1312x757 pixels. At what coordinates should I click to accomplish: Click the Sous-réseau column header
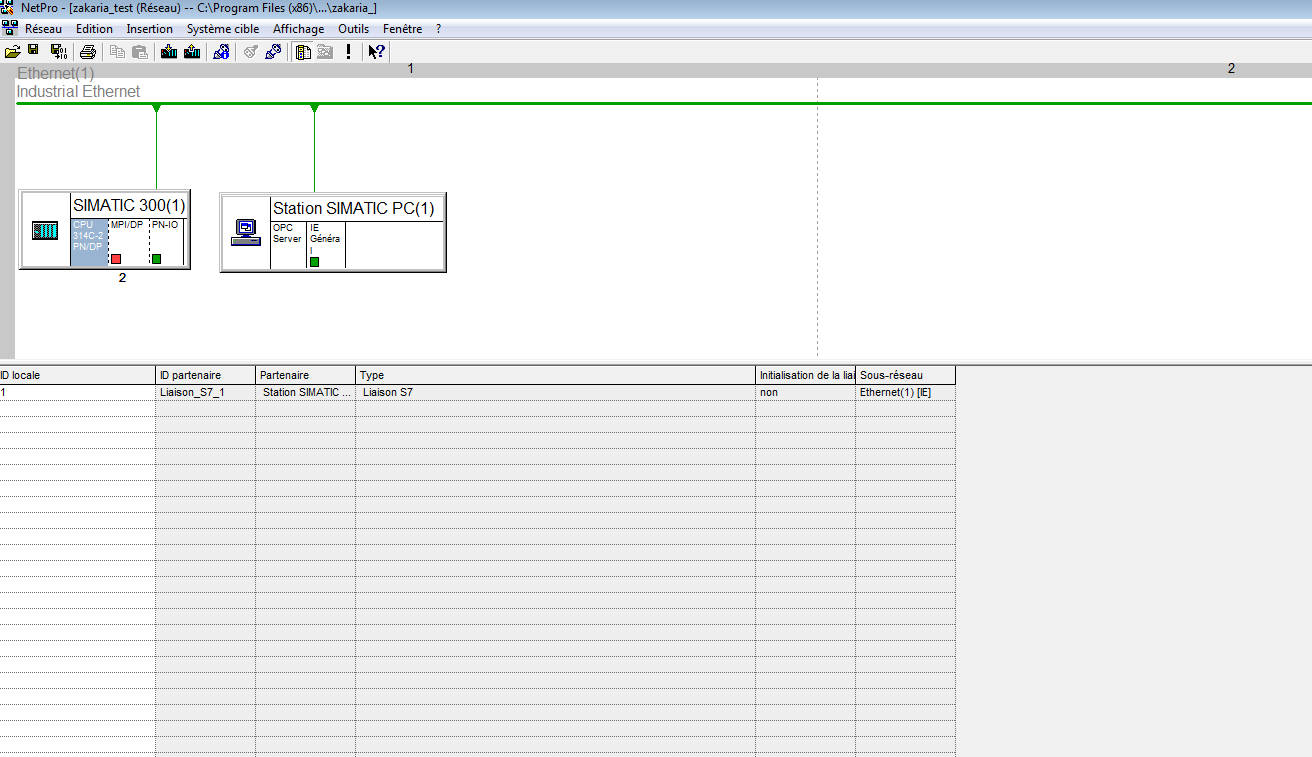[x=904, y=375]
